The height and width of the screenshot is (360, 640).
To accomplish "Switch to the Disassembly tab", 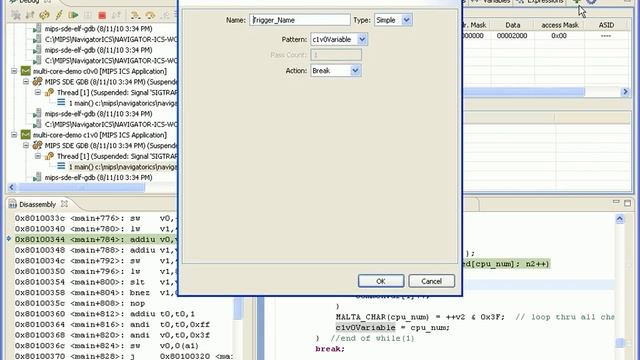I will click(x=38, y=204).
